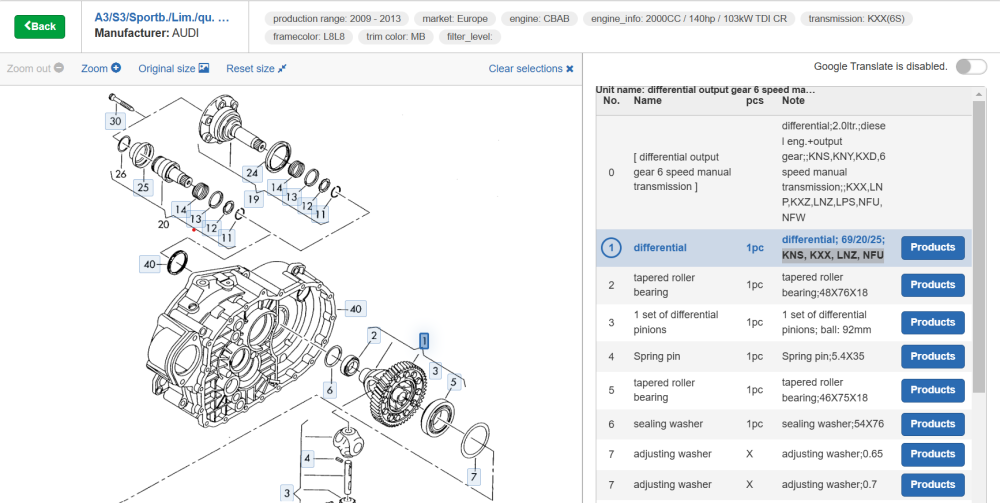The image size is (1000, 503).
Task: Click callout 40 beside the gearbox housing
Action: pyautogui.click(x=355, y=309)
